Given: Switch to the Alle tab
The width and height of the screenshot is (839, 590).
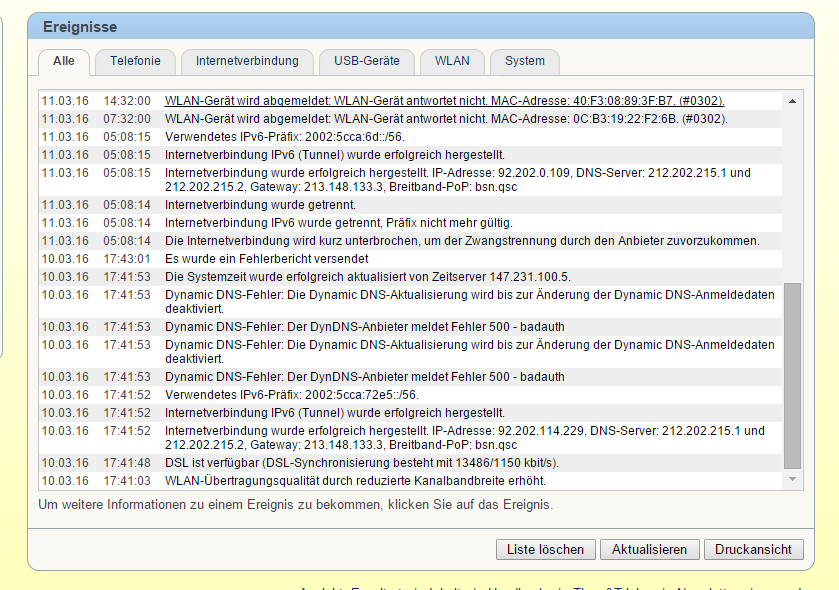Looking at the screenshot, I should (63, 61).
